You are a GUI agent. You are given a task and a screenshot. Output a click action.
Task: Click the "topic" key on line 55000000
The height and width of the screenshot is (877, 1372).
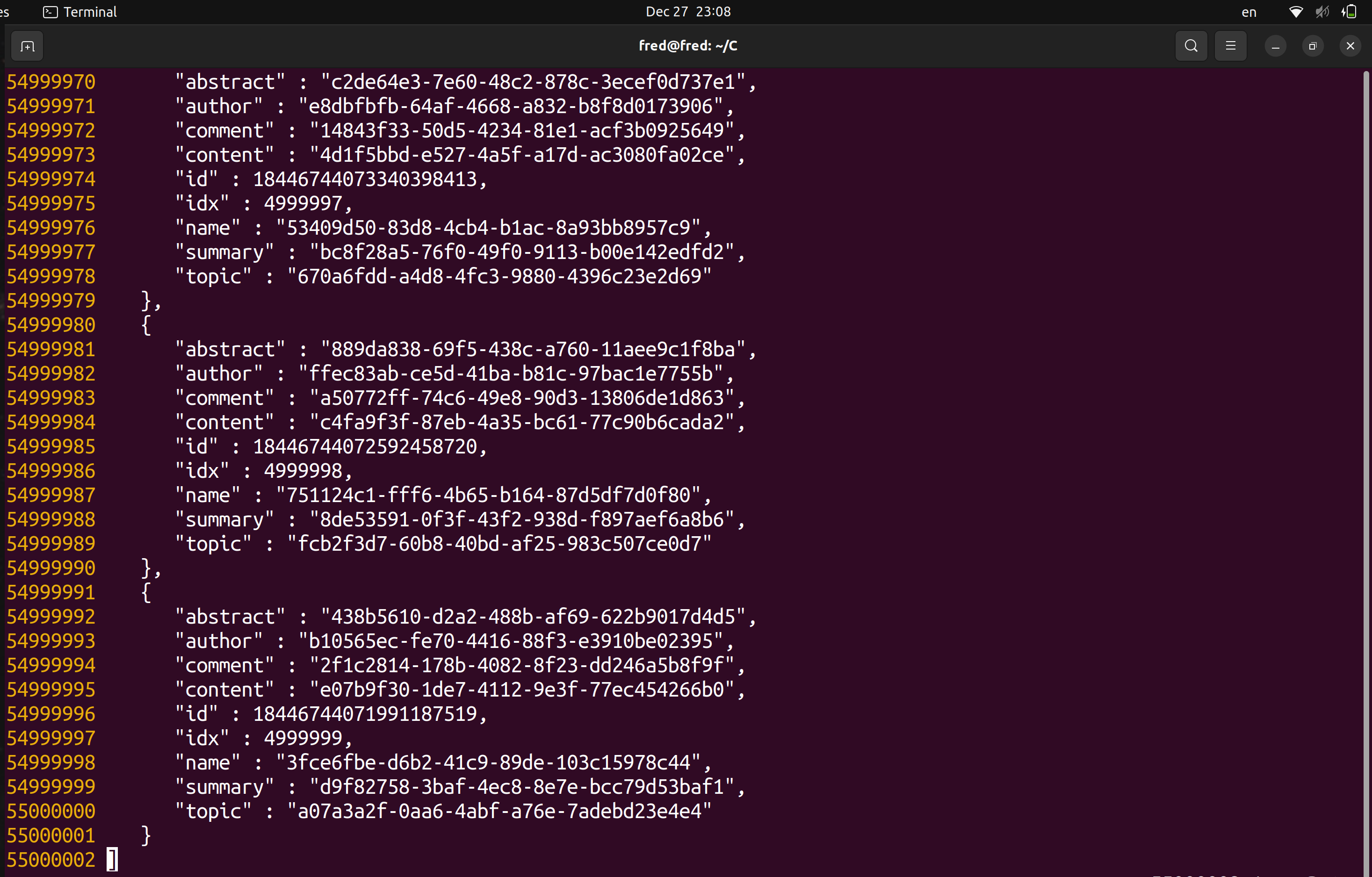tap(213, 811)
